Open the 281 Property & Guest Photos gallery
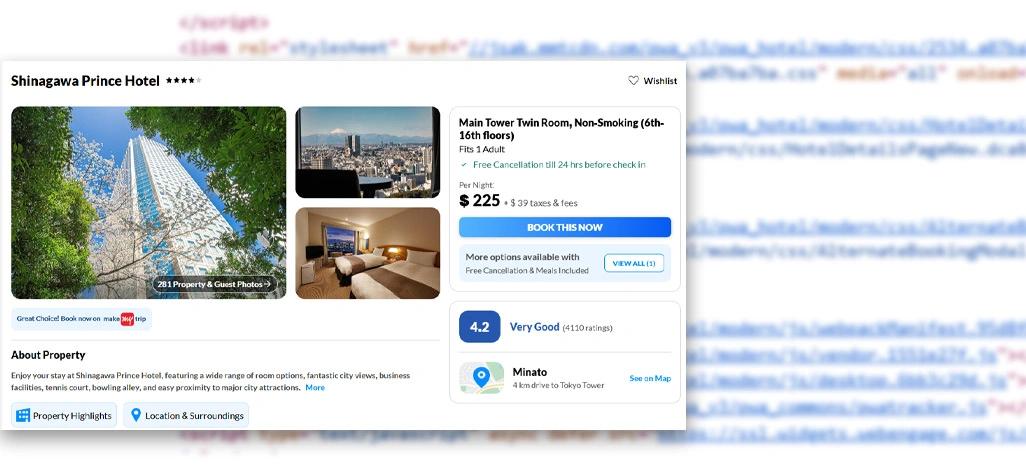Screen dimensions: 1026x466 pos(215,284)
